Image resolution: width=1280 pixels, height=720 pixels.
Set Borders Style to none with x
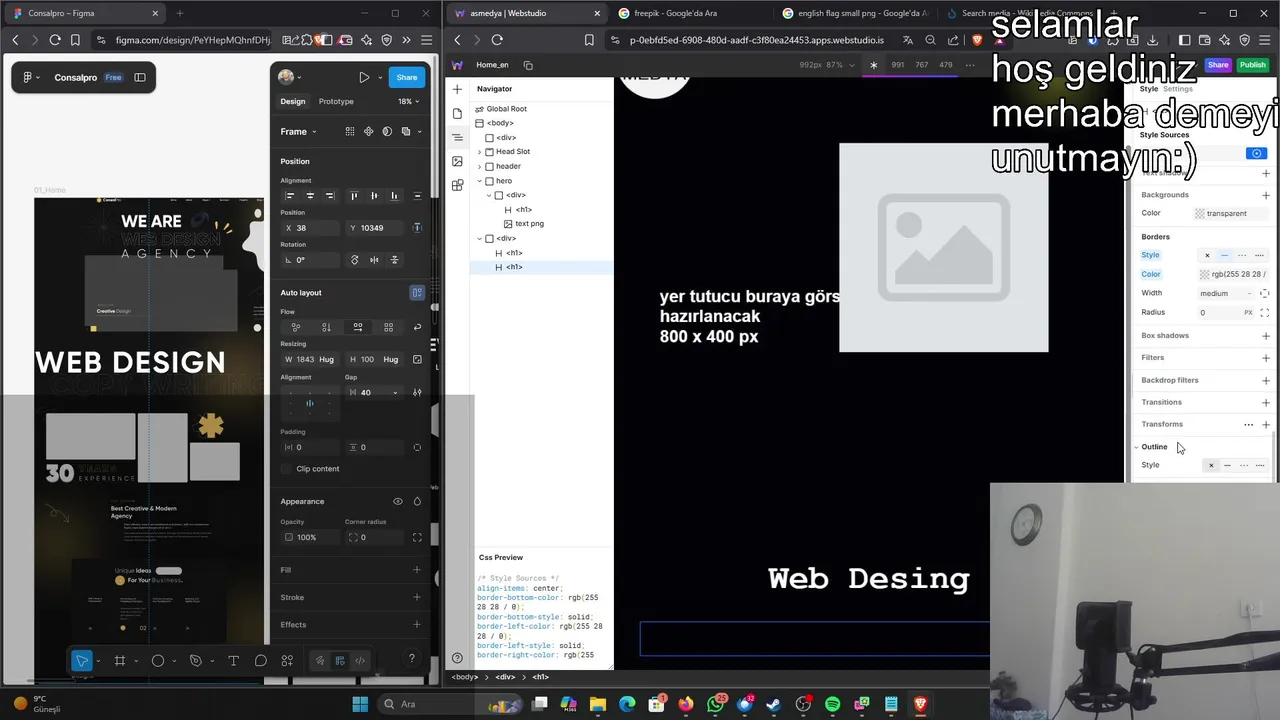click(x=1207, y=255)
